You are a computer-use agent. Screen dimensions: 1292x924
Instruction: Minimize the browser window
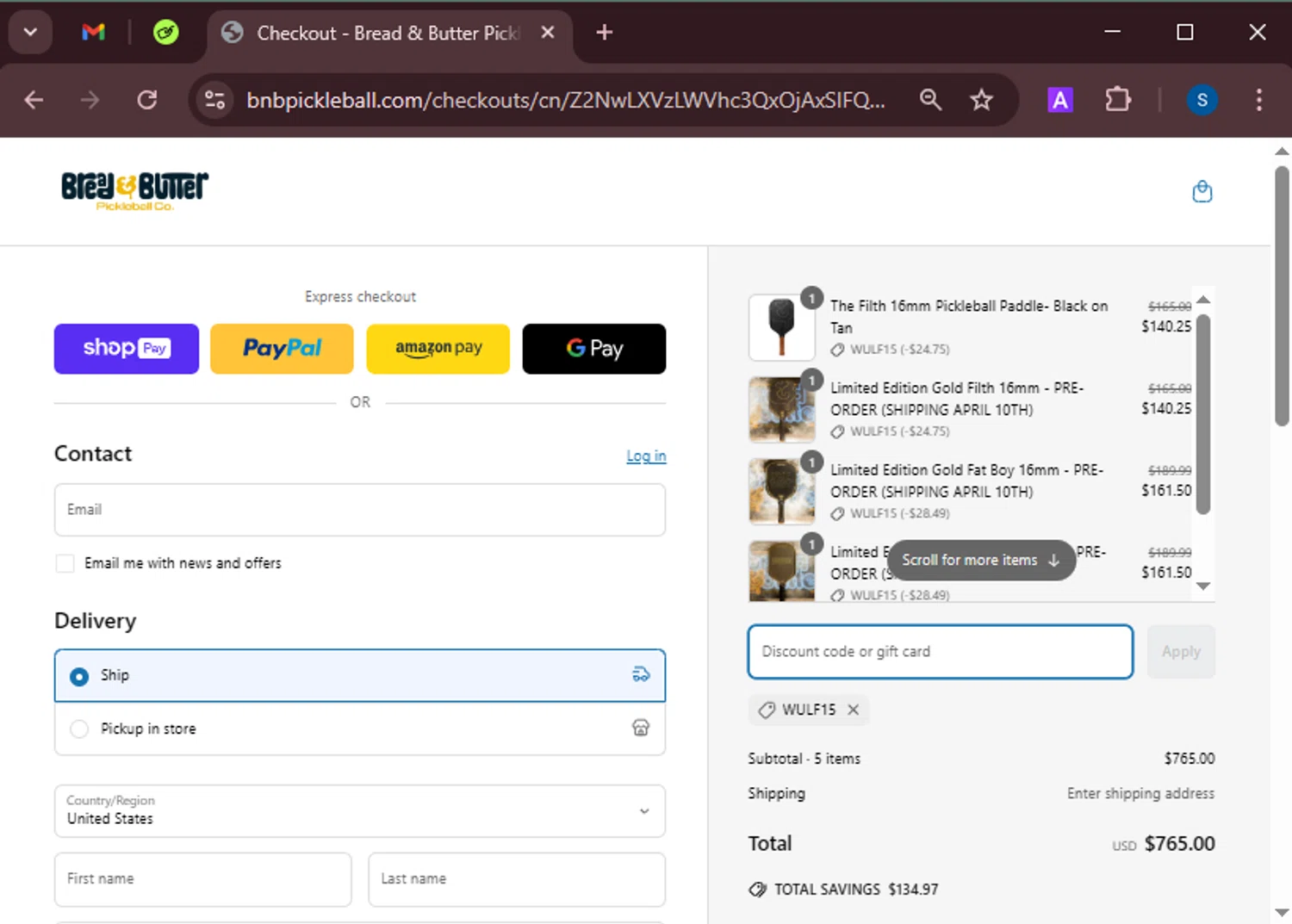tap(1113, 32)
